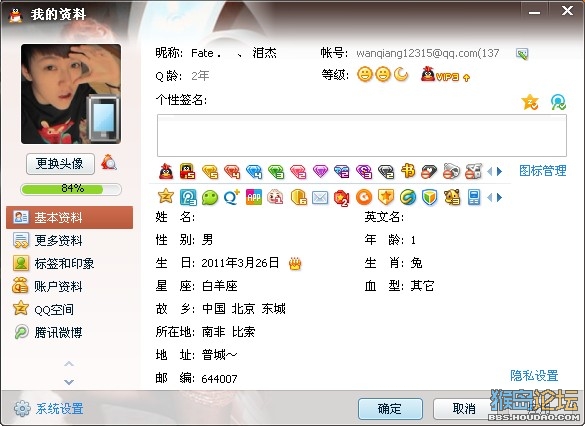This screenshot has height=426, width=585.
Task: Click the birthday crown icon beside birth date
Action: tap(295, 264)
